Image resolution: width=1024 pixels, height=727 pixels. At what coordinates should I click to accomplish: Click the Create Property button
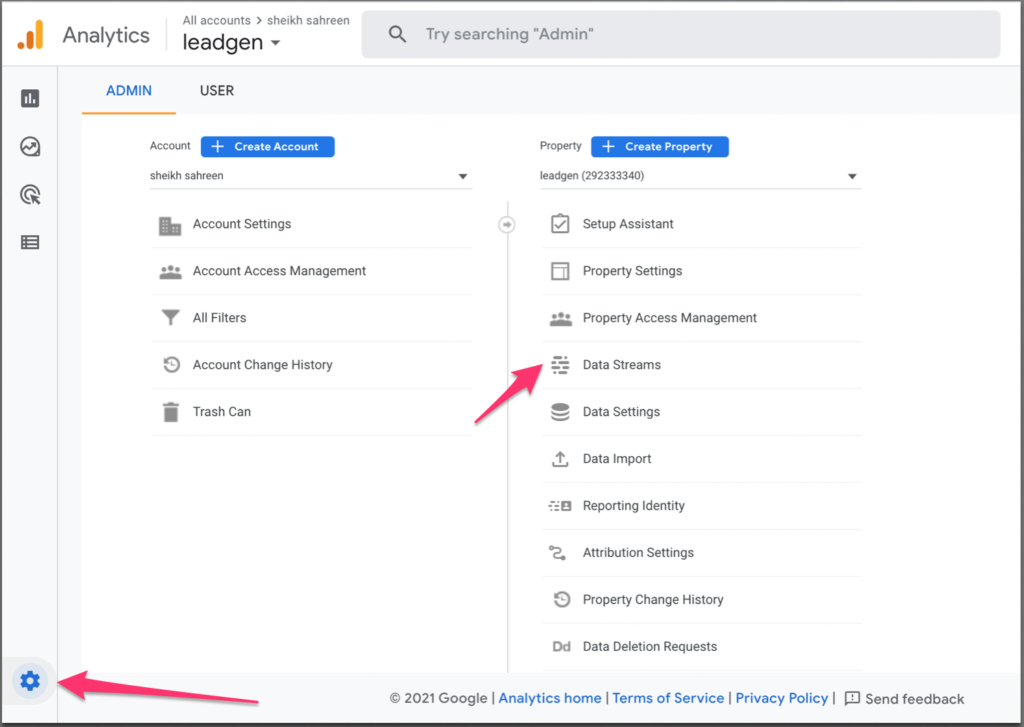660,146
